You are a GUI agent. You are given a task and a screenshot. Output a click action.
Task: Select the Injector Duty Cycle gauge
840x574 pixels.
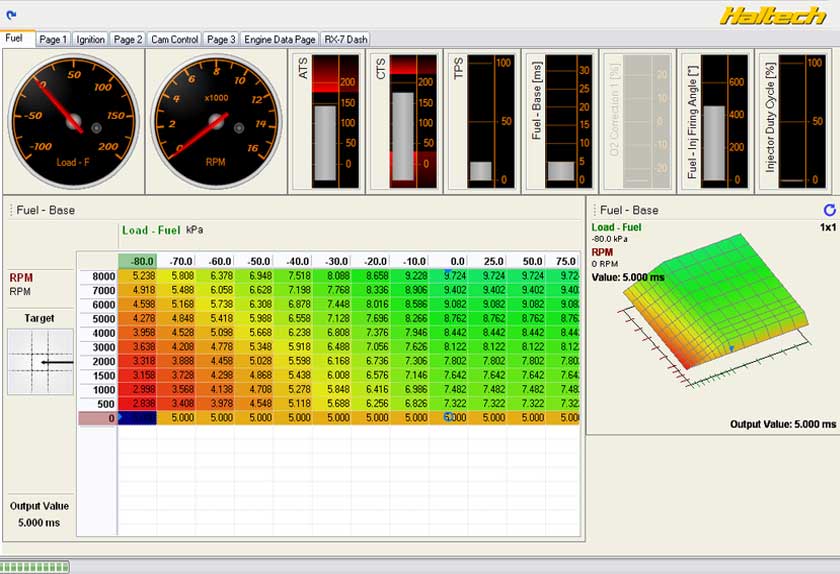(795, 119)
